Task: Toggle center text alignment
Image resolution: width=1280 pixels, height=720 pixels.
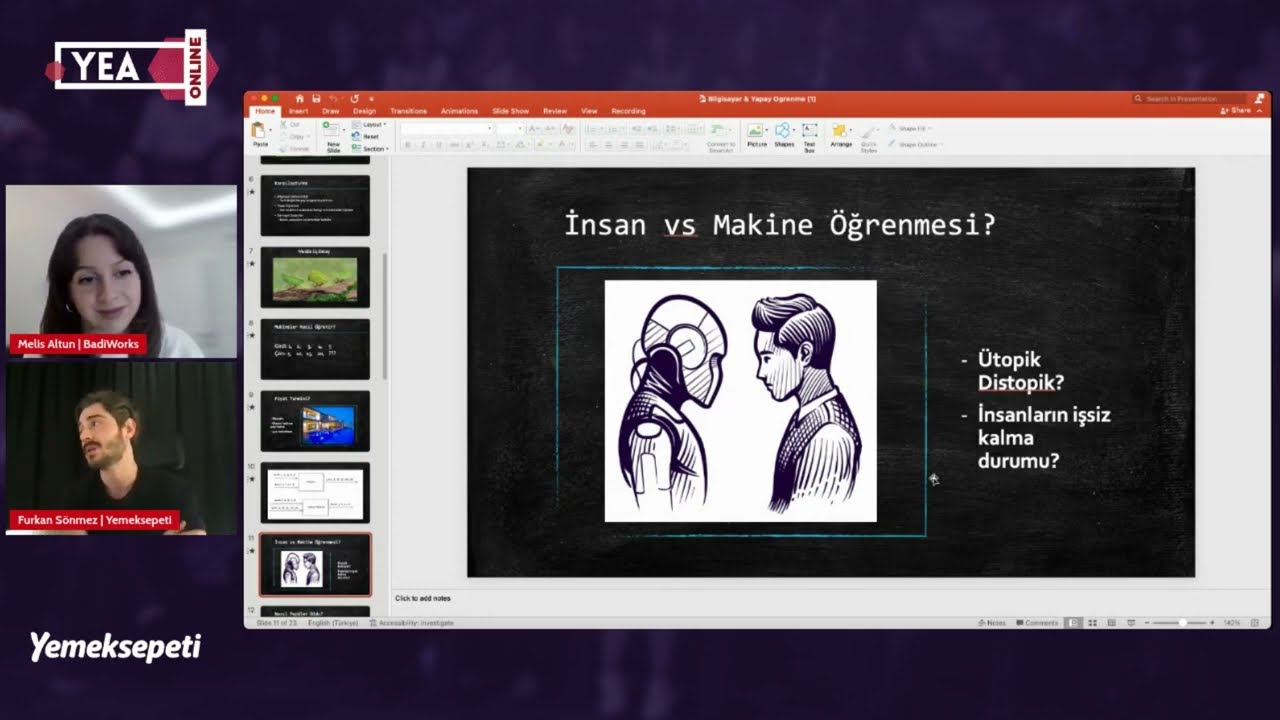Action: (609, 144)
